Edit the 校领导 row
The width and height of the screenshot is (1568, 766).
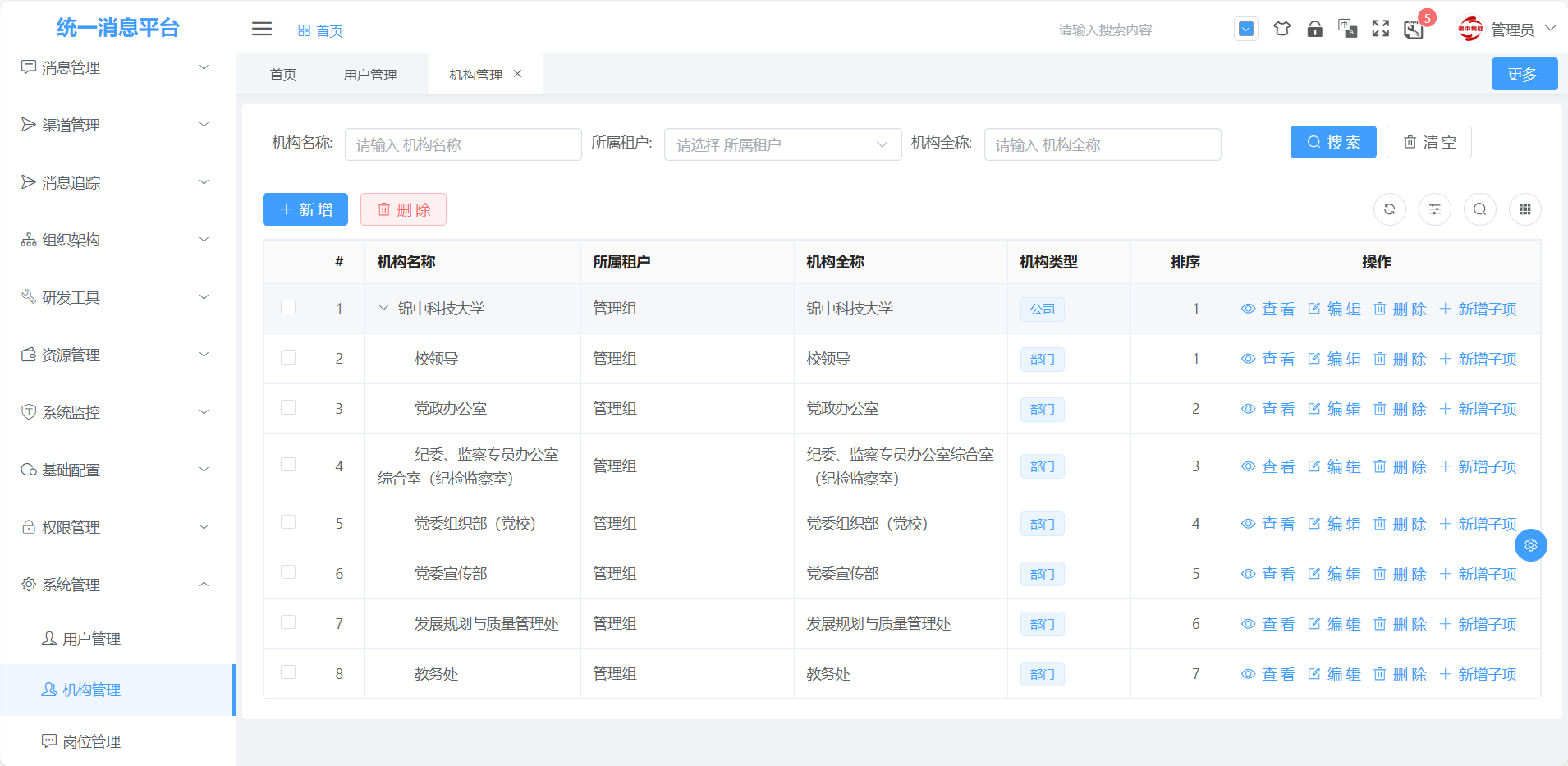point(1334,359)
